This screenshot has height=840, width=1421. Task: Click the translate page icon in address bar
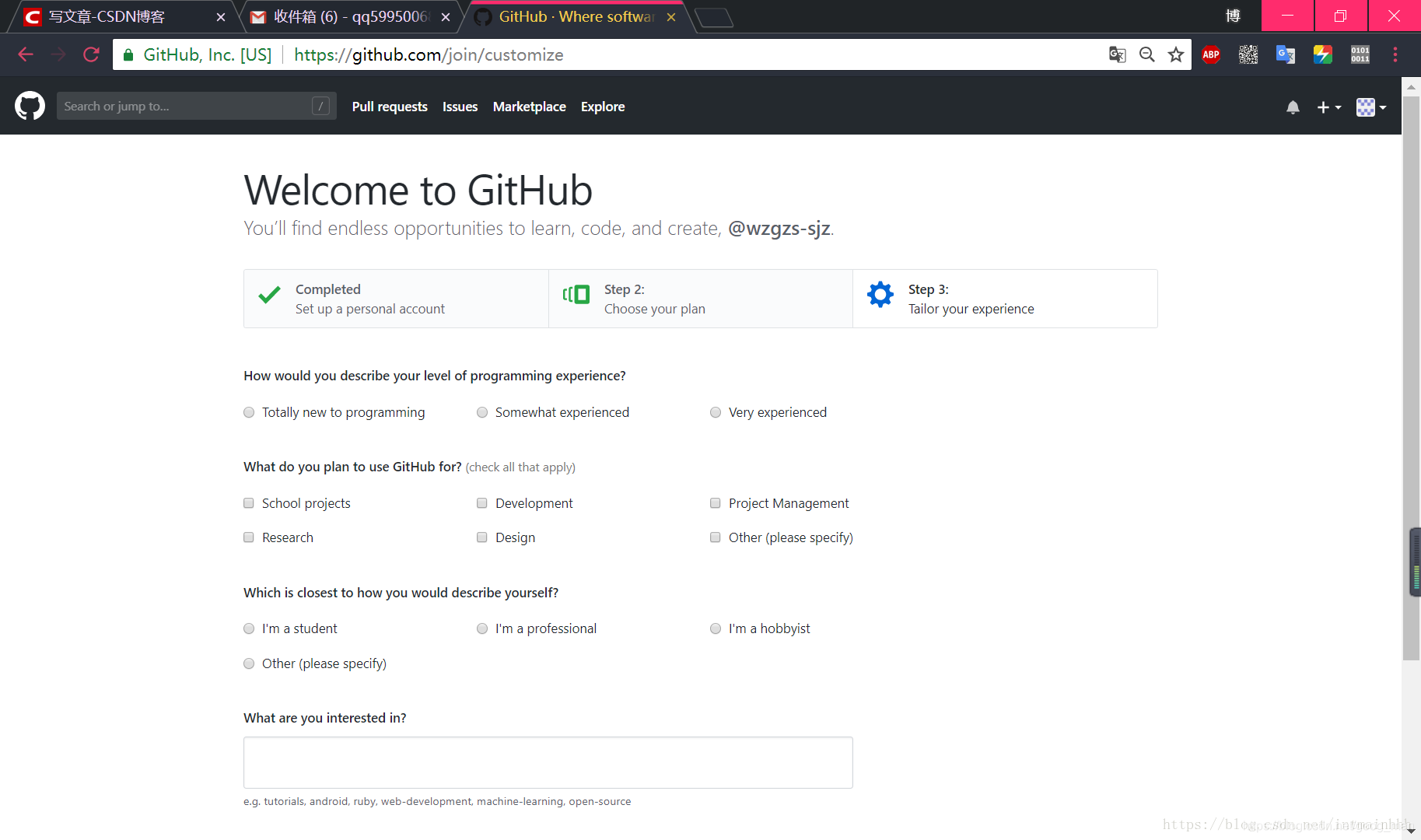(1117, 54)
